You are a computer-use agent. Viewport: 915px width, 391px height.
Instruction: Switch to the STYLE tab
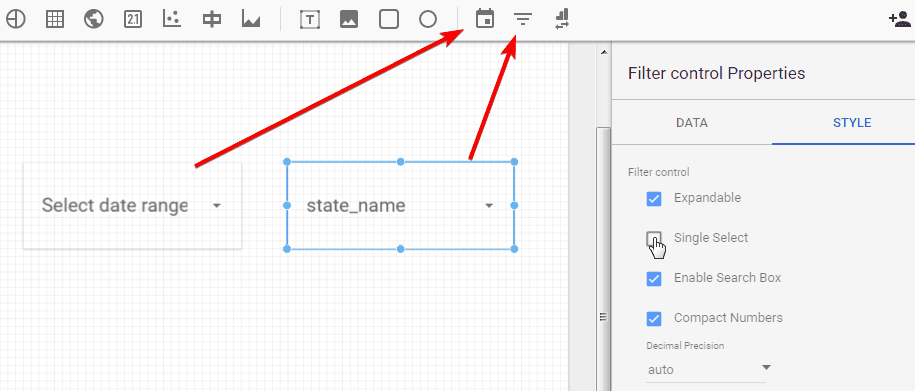[851, 123]
